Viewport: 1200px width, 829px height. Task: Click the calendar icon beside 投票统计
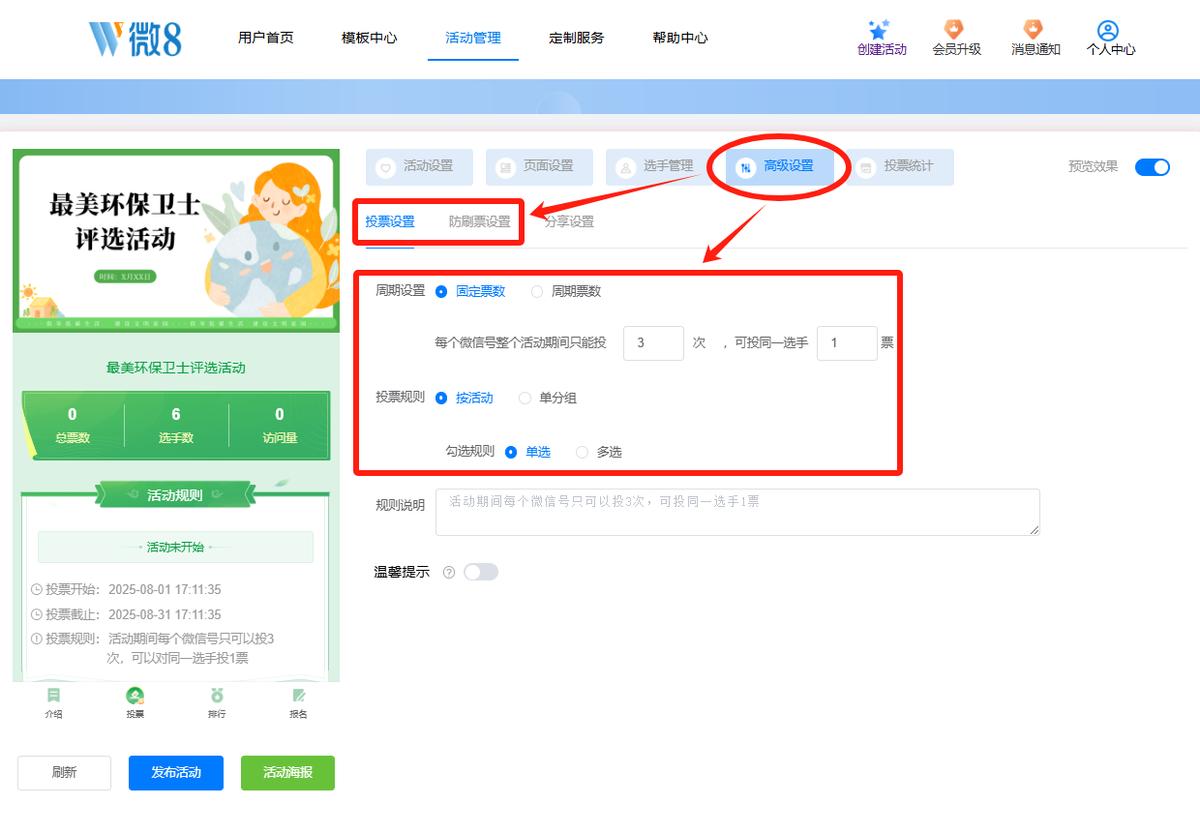pos(866,167)
